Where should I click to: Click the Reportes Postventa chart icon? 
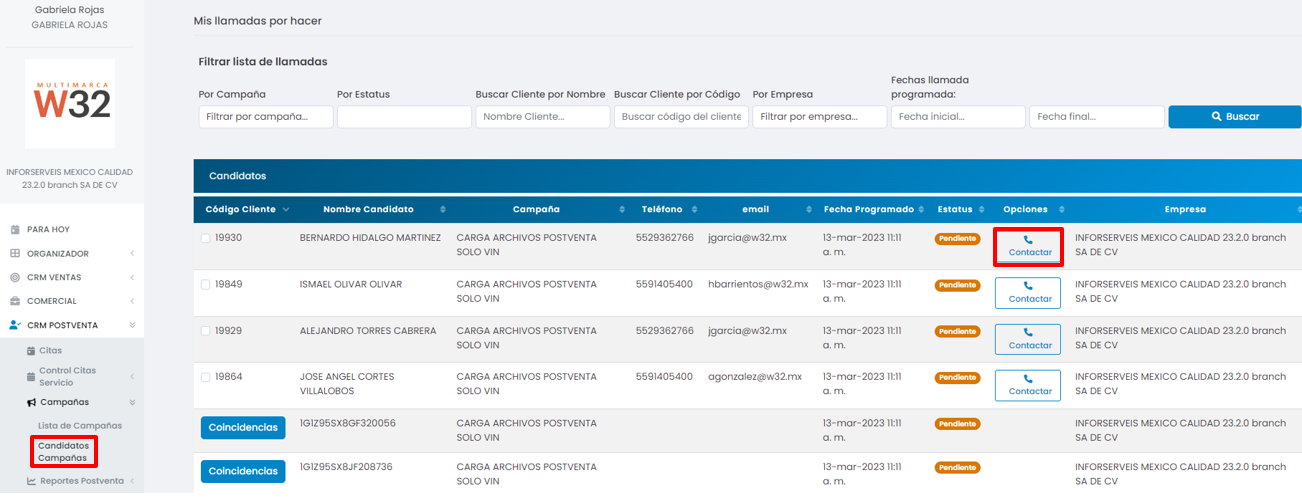[x=31, y=481]
